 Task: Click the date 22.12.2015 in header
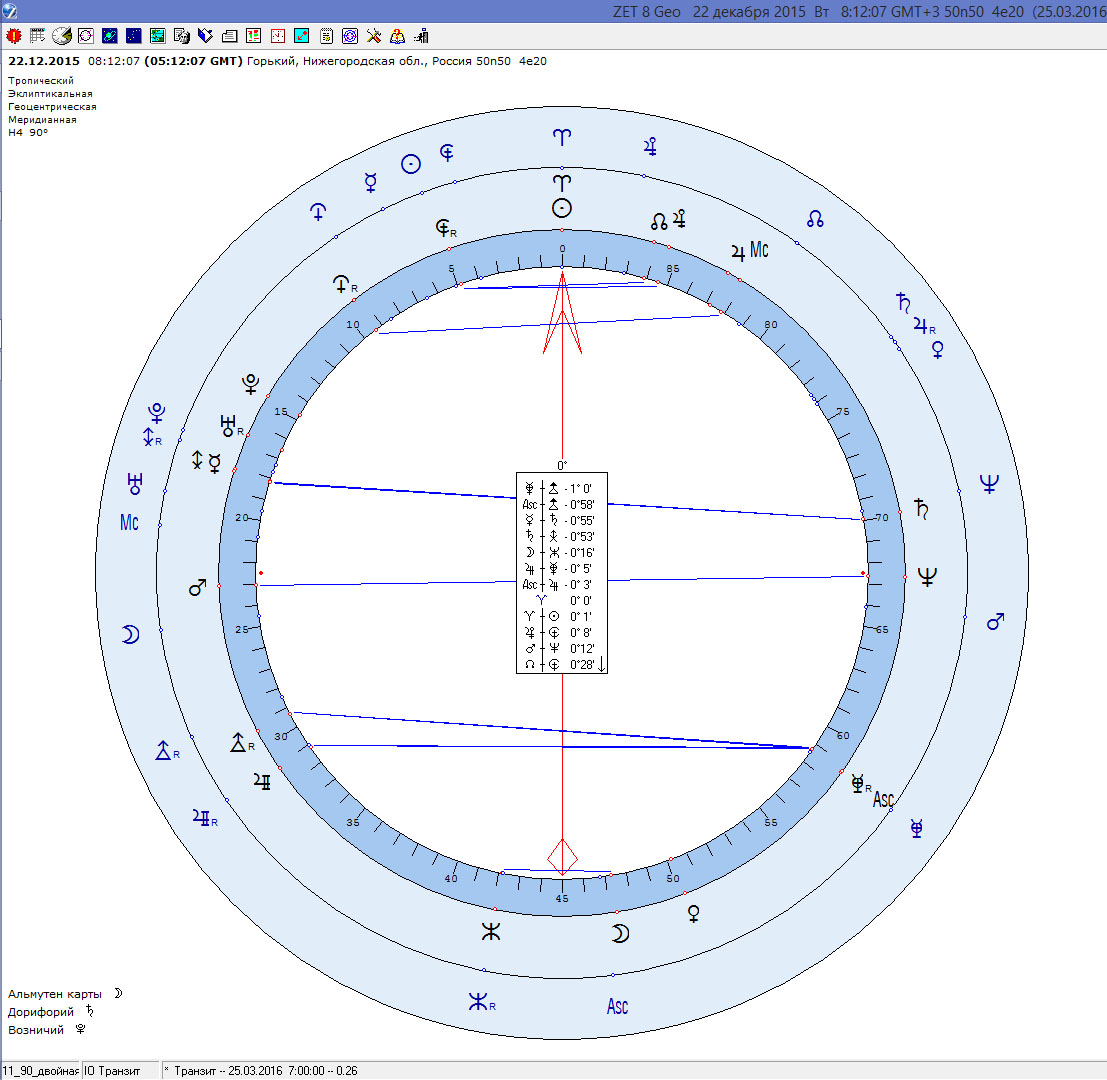coord(43,61)
